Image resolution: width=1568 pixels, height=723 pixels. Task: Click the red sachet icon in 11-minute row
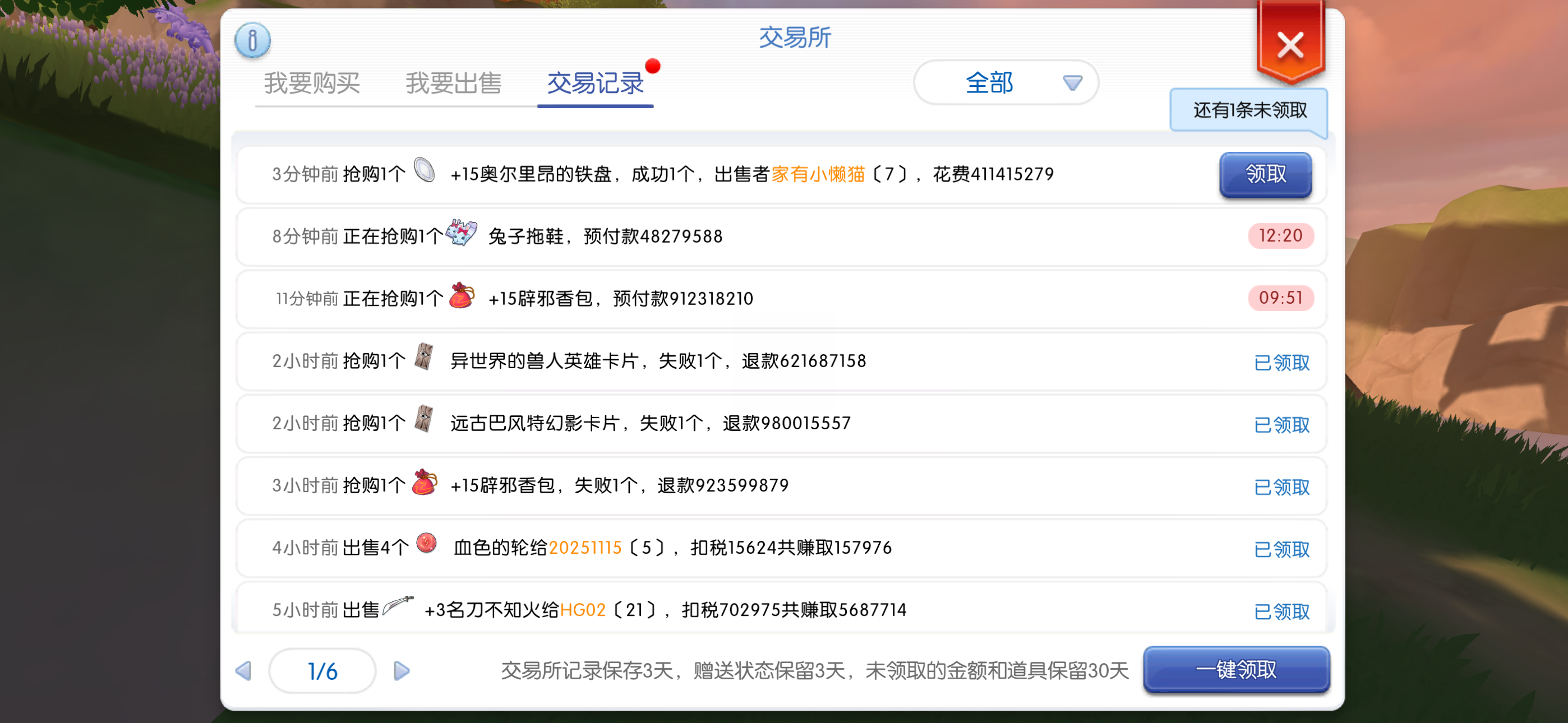click(462, 296)
